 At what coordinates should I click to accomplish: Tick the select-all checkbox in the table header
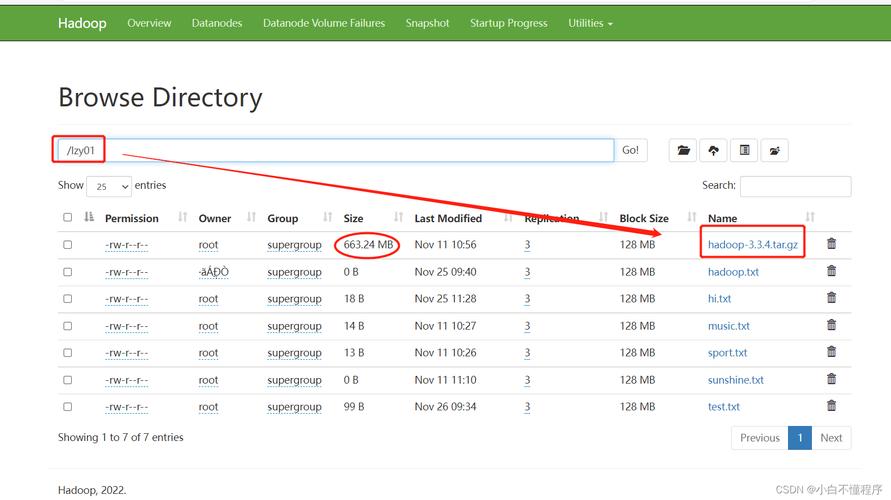click(x=68, y=218)
